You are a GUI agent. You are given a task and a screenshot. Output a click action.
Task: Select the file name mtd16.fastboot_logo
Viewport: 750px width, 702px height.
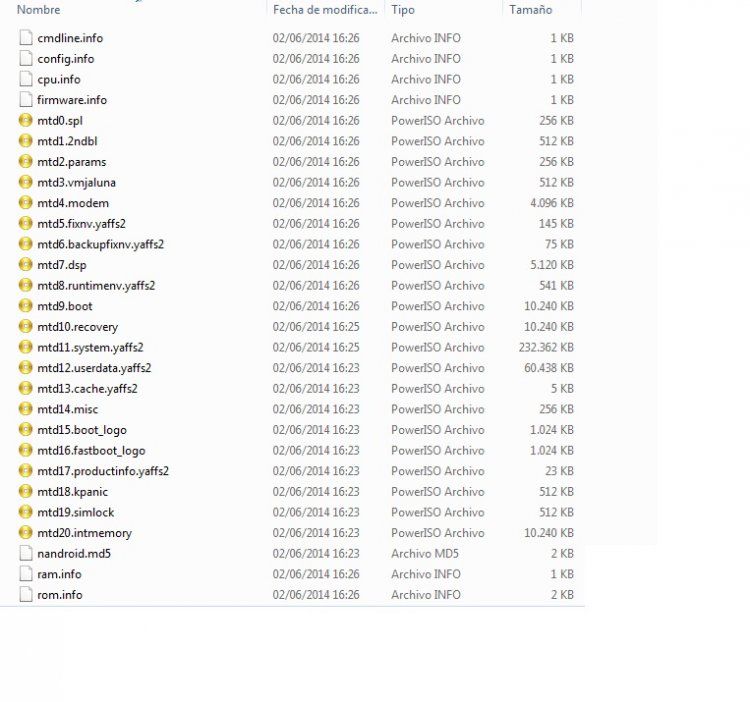click(x=91, y=450)
